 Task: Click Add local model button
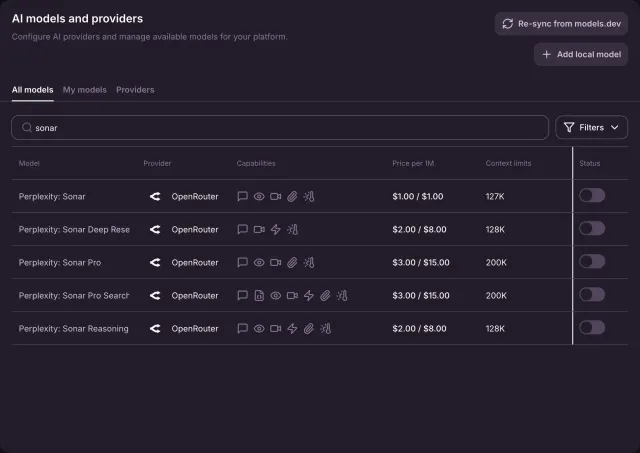click(581, 54)
